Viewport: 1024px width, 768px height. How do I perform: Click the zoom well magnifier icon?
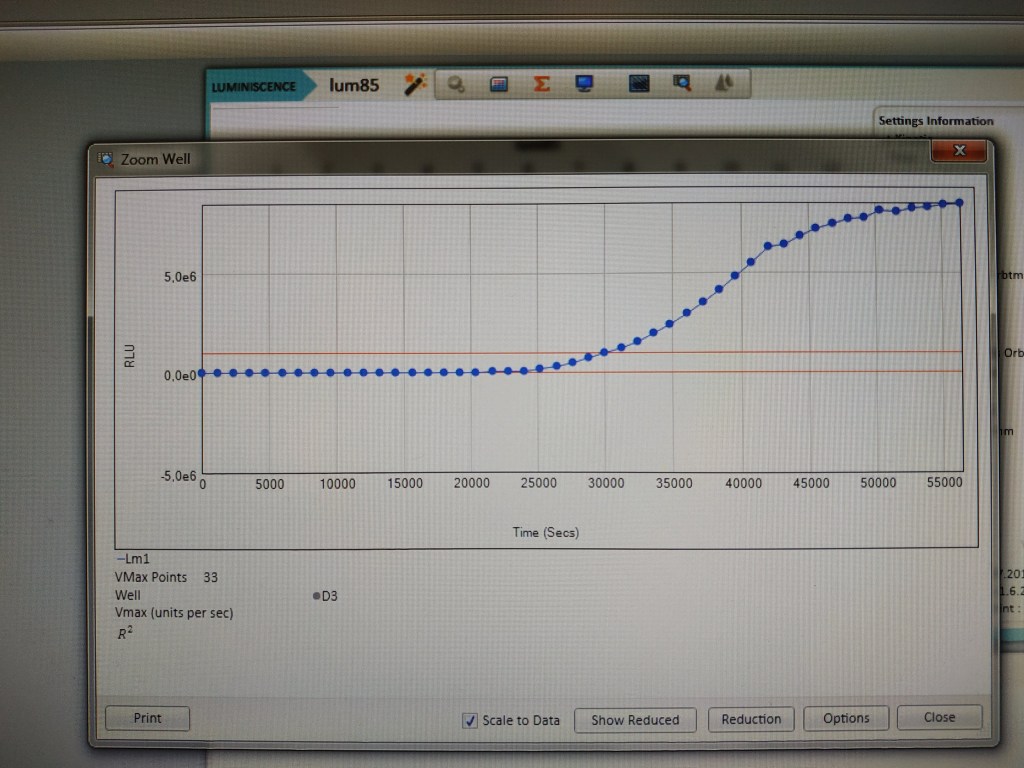pyautogui.click(x=682, y=85)
